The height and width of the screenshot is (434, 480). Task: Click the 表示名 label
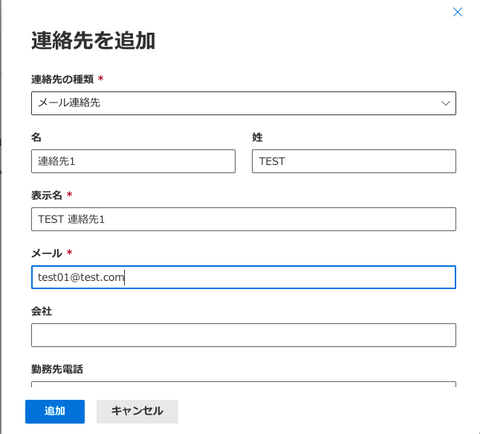(x=47, y=195)
